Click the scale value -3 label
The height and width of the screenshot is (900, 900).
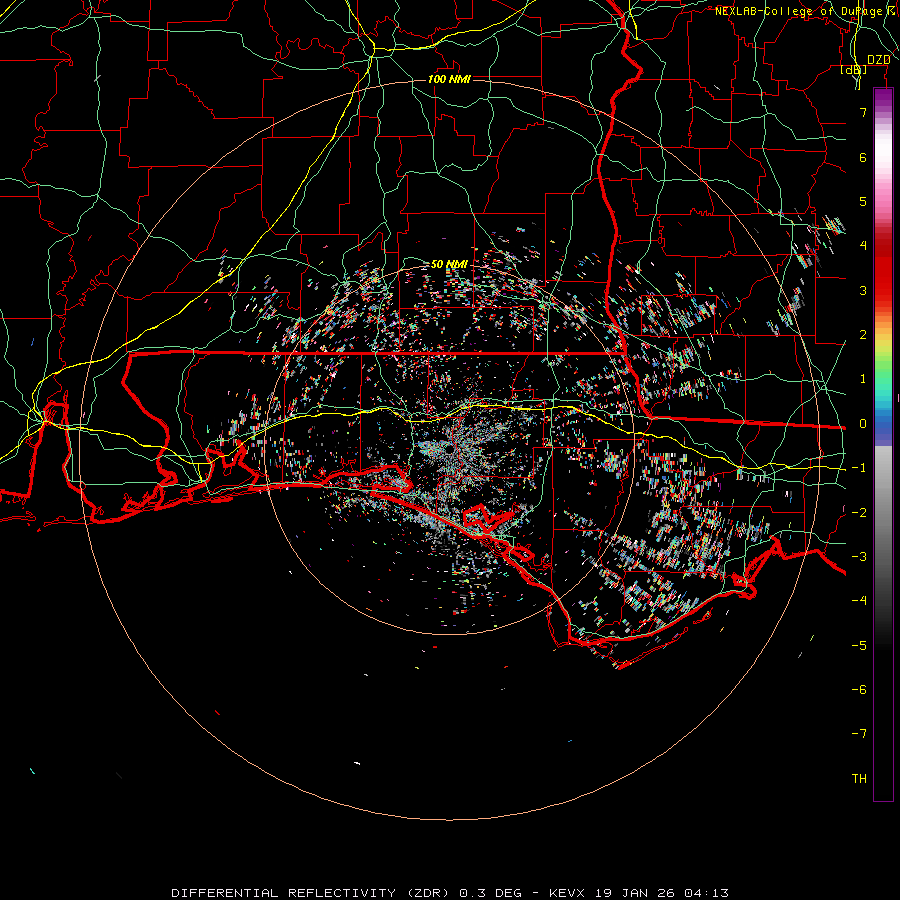(859, 557)
